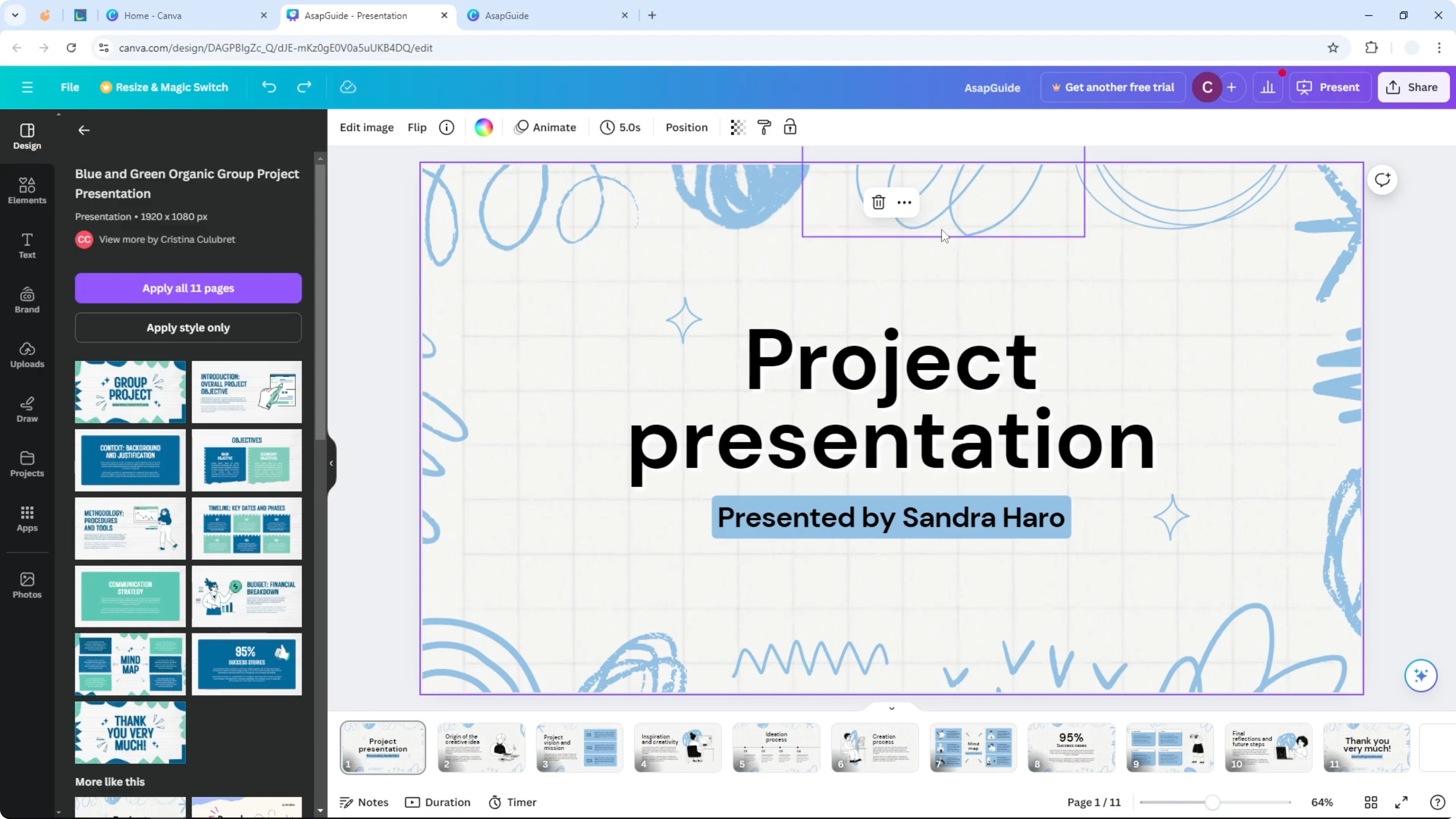Open the Photos panel
Image resolution: width=1456 pixels, height=819 pixels.
[x=27, y=585]
